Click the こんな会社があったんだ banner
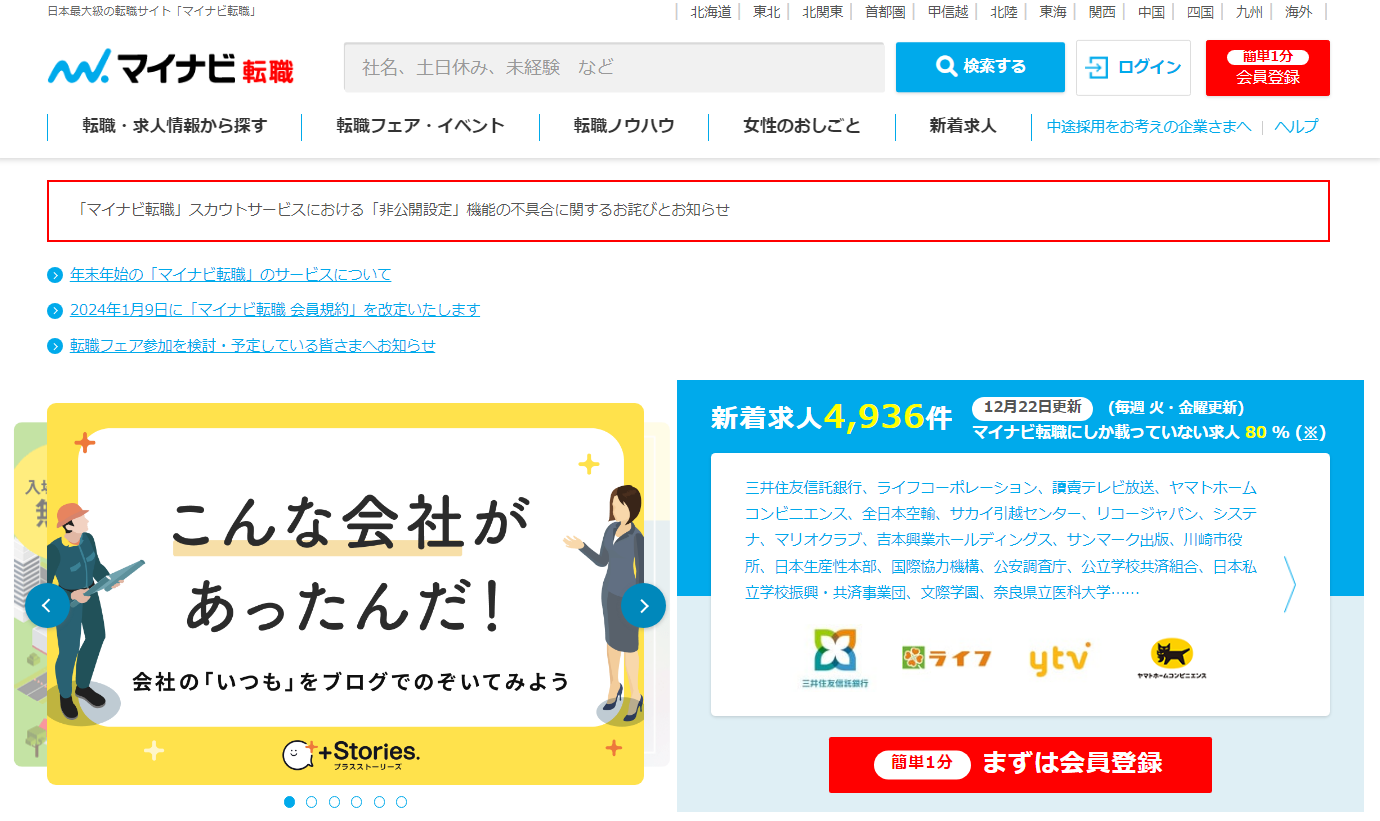This screenshot has height=821, width=1380. (345, 594)
